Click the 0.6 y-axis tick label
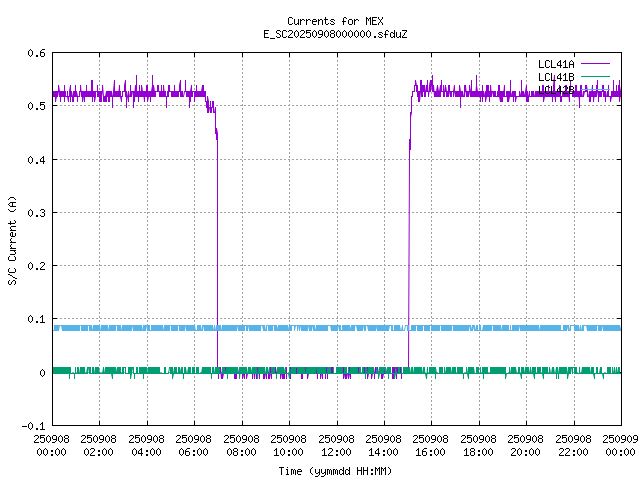The height and width of the screenshot is (480, 640). (35, 54)
